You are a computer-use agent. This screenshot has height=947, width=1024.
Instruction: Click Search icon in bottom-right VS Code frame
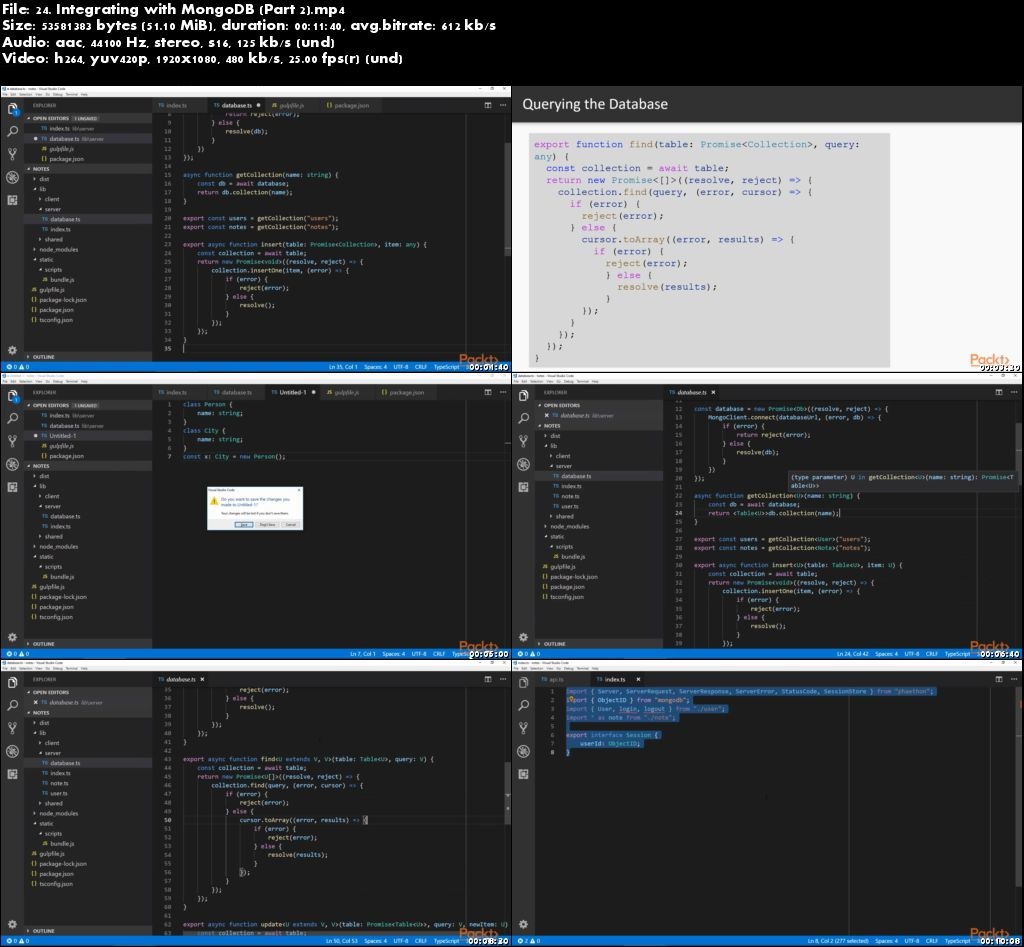[x=524, y=705]
